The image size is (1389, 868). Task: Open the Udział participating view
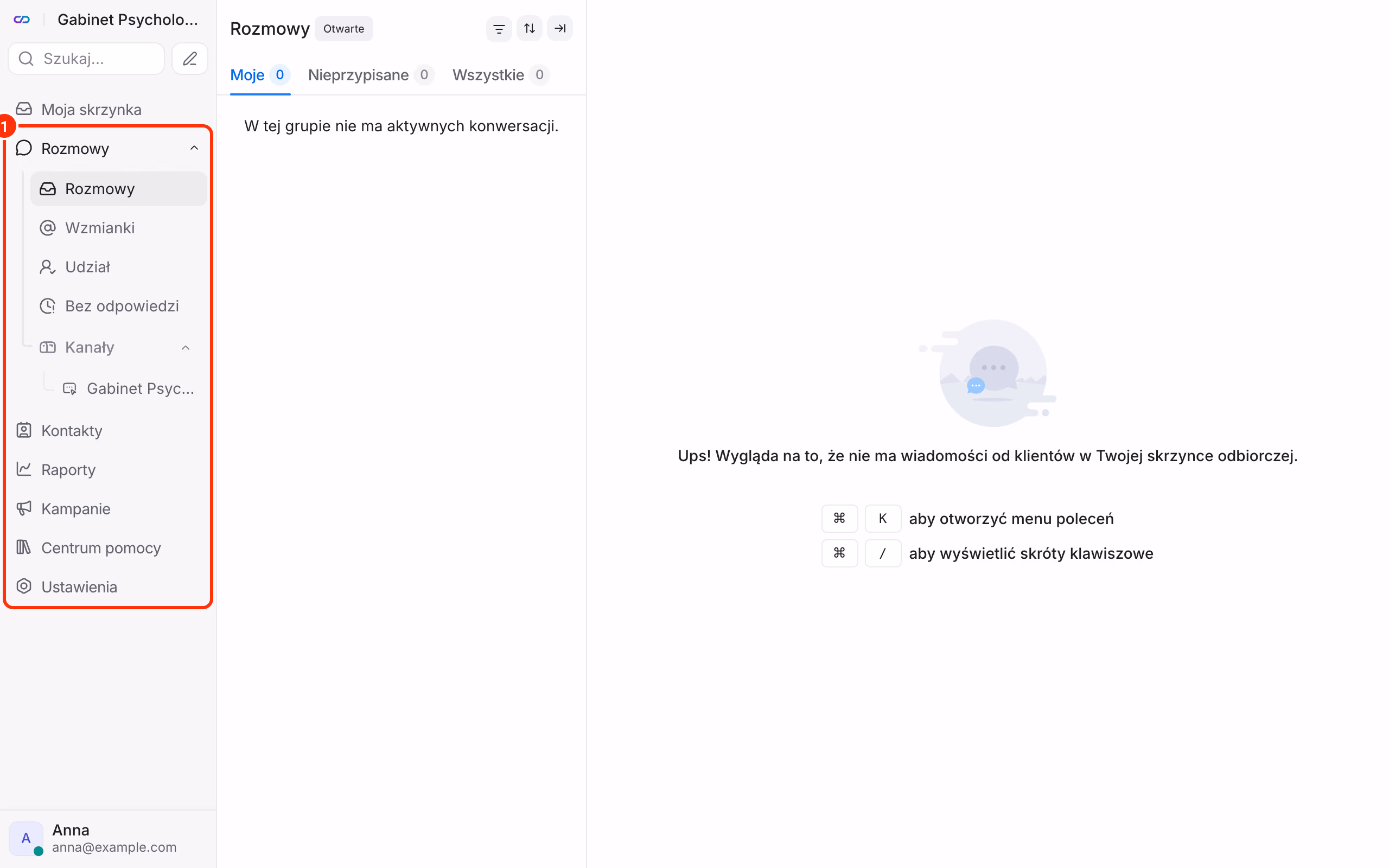118,267
